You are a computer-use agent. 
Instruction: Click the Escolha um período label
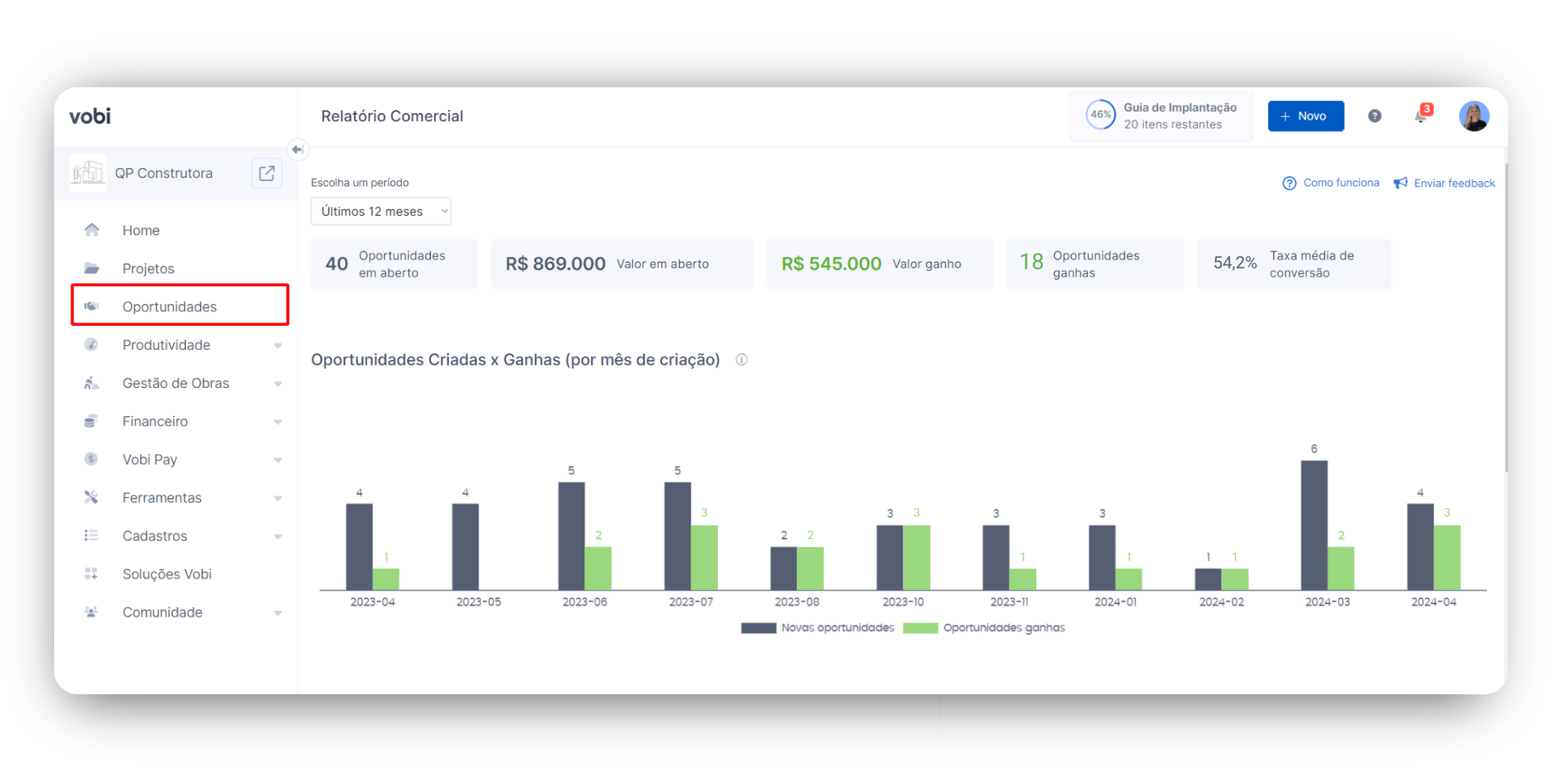(x=360, y=183)
